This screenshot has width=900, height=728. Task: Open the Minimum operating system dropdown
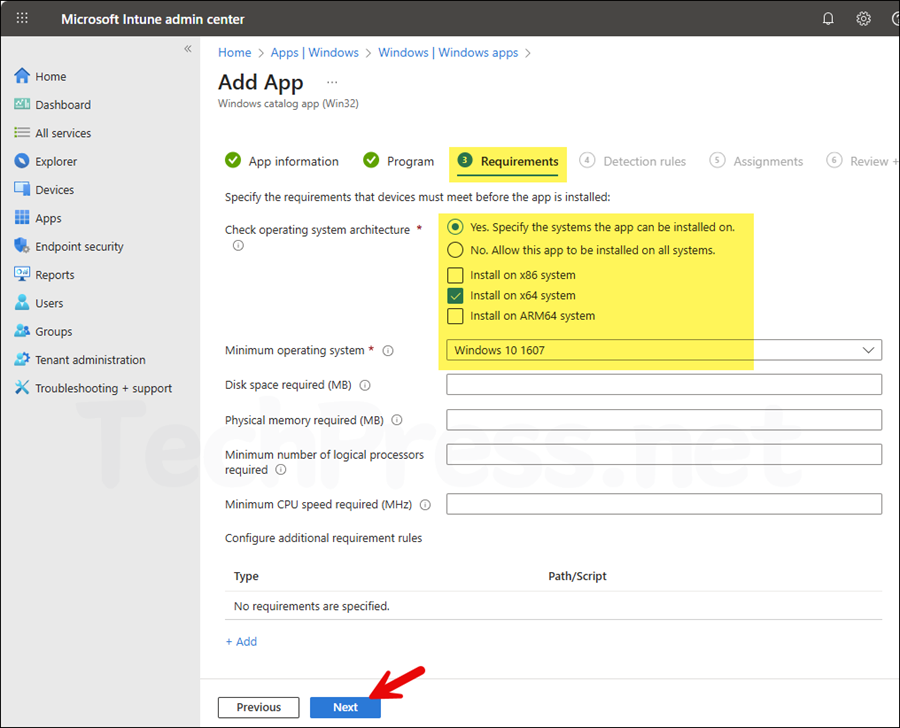664,350
